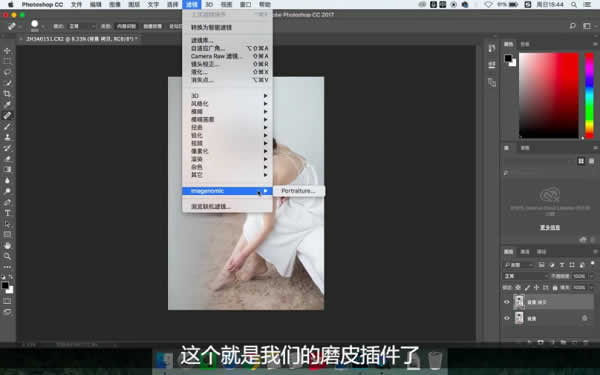Switch library to list view
The width and height of the screenshot is (600, 375).
pos(591,161)
